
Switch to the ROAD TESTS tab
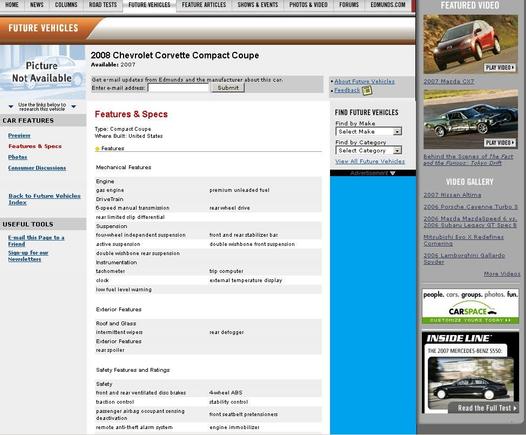point(103,5)
